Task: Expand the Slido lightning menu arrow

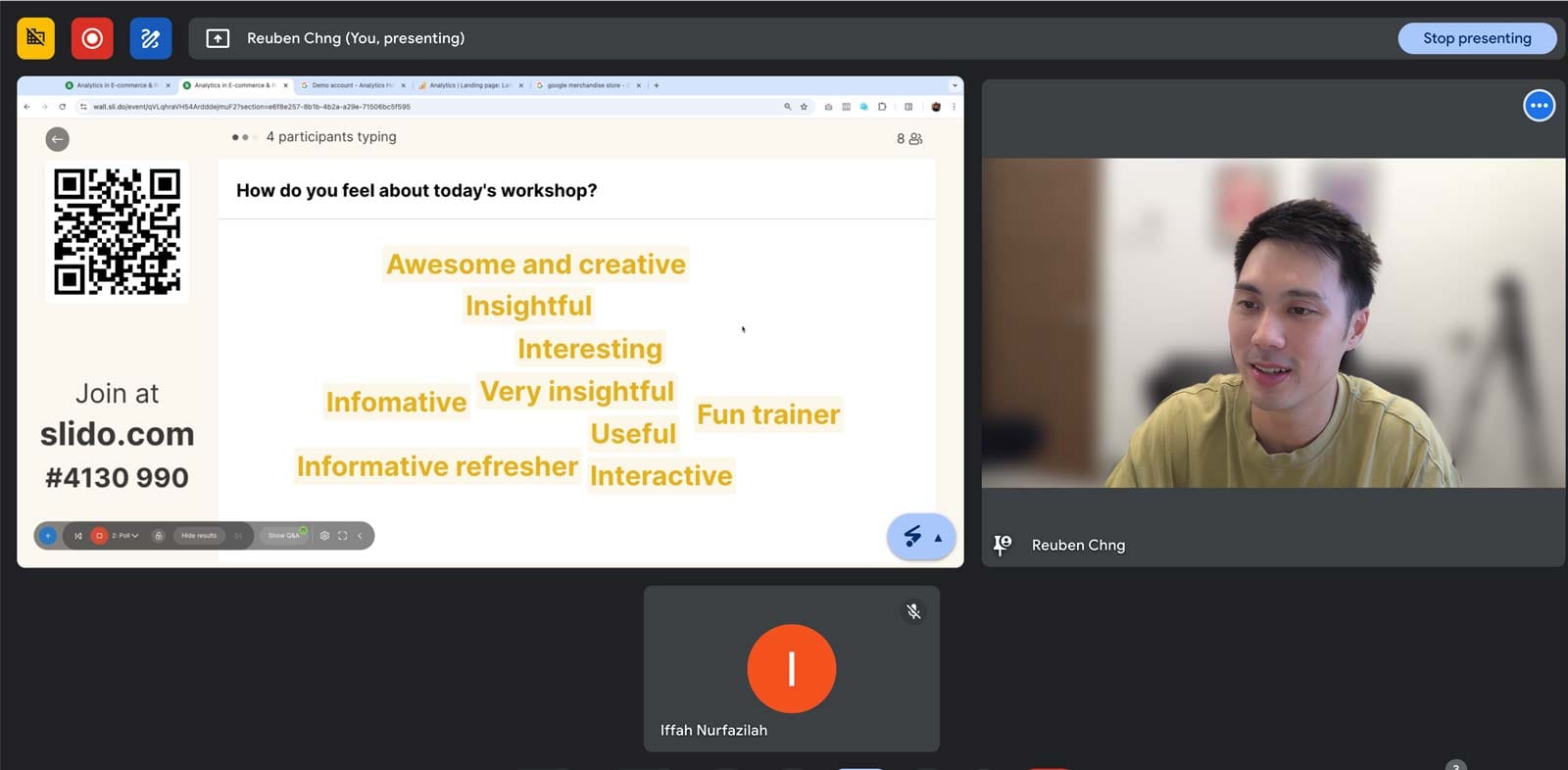Action: [938, 538]
